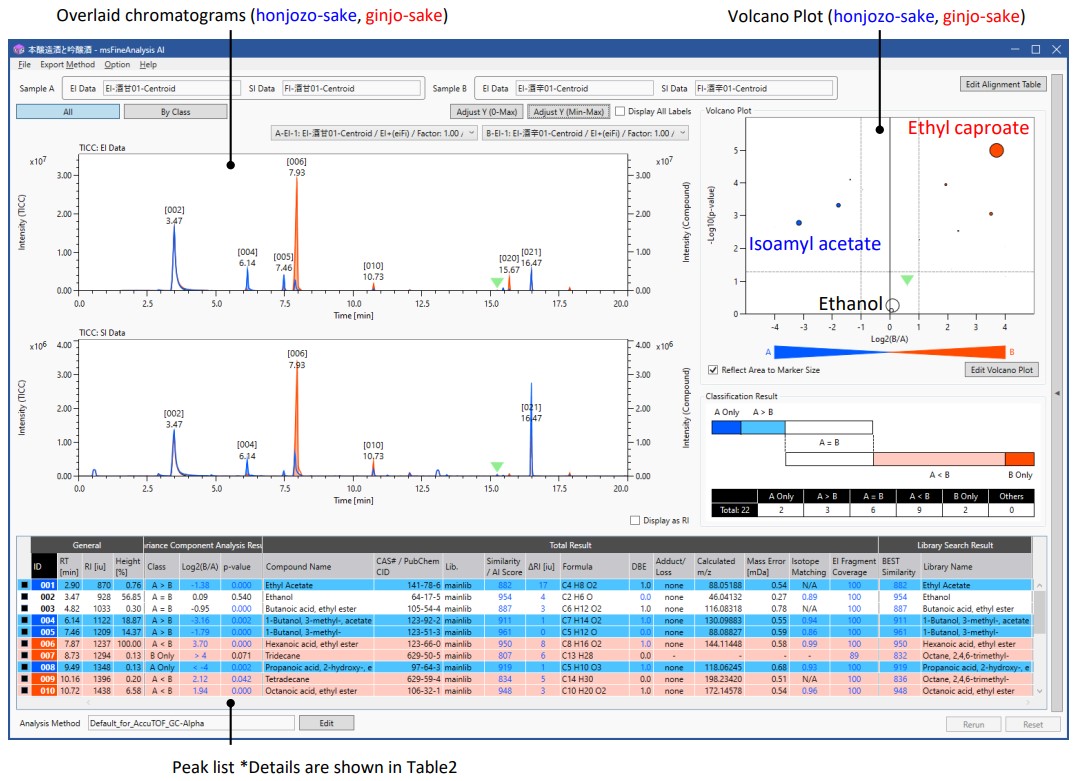
Task: Click the green triangle marker in Volcano Plot
Action: tap(906, 280)
